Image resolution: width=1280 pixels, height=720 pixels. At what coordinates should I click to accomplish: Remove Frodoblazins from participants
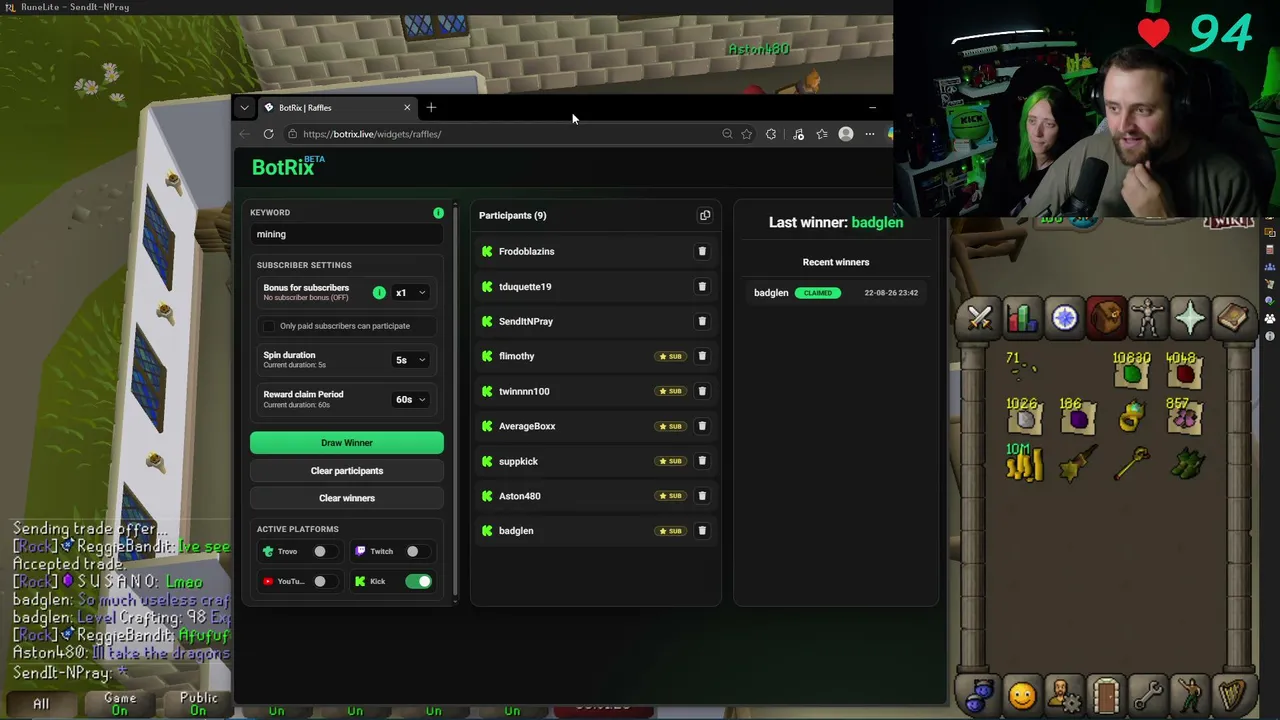tap(702, 251)
